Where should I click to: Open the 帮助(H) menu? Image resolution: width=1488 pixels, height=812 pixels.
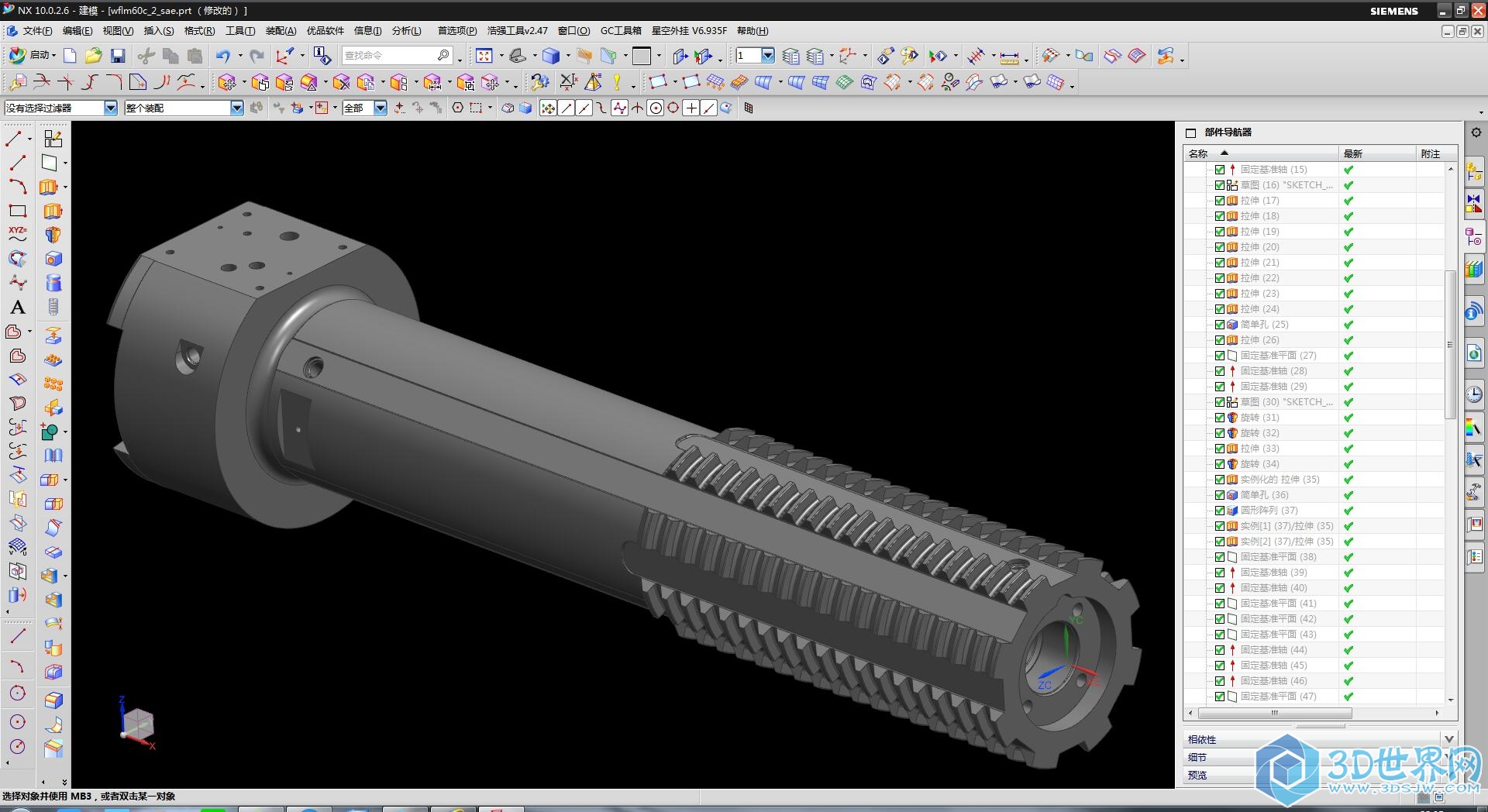(x=753, y=31)
